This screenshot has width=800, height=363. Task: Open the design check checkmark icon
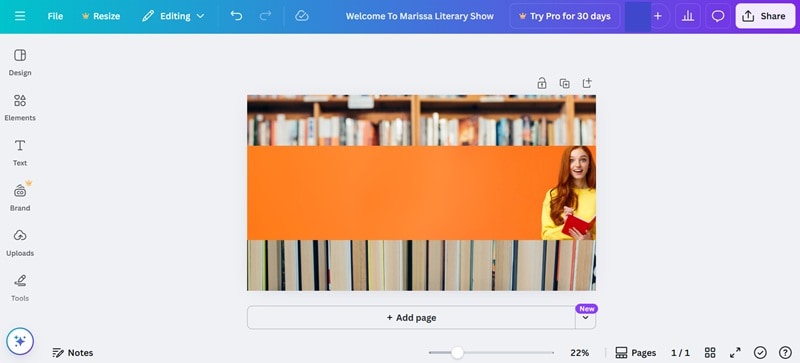[760, 353]
